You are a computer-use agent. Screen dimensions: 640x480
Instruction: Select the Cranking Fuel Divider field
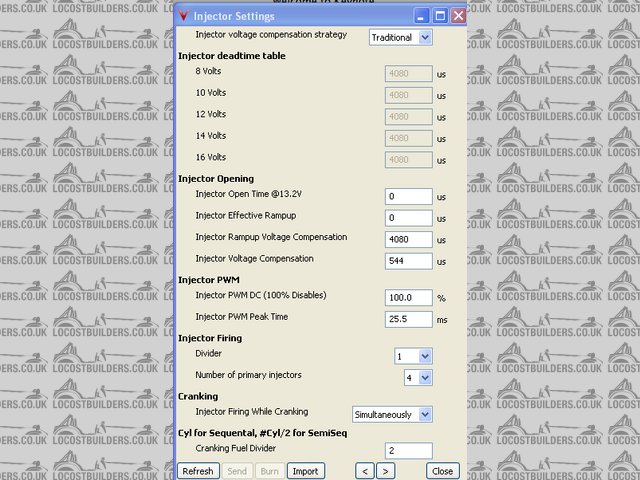tap(408, 451)
